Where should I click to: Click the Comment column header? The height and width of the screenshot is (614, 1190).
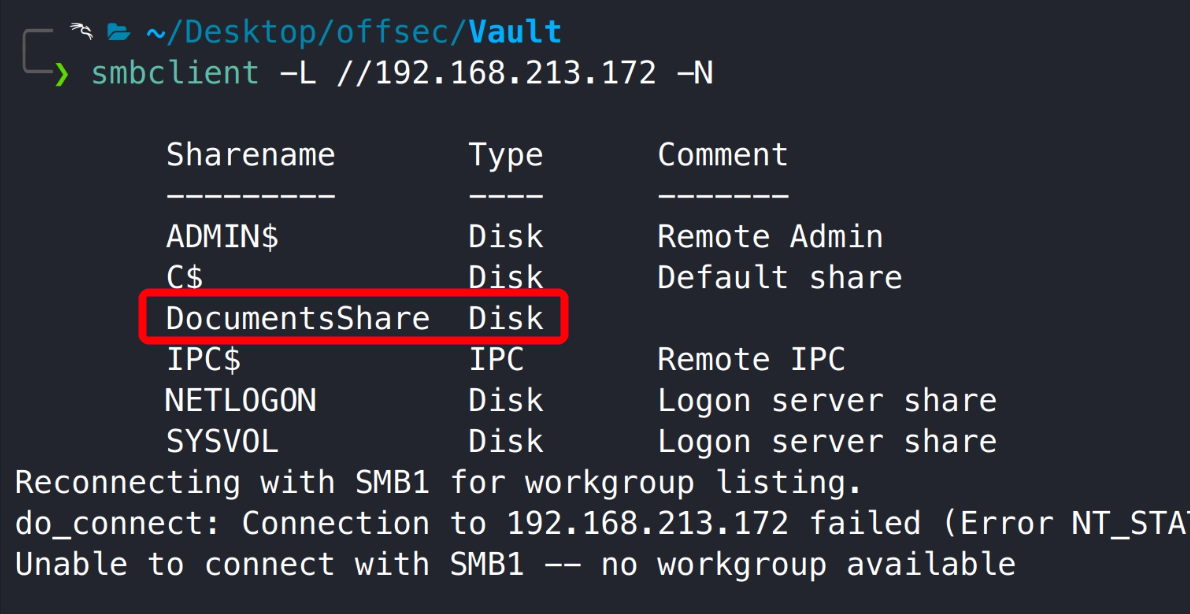pyautogui.click(x=722, y=155)
